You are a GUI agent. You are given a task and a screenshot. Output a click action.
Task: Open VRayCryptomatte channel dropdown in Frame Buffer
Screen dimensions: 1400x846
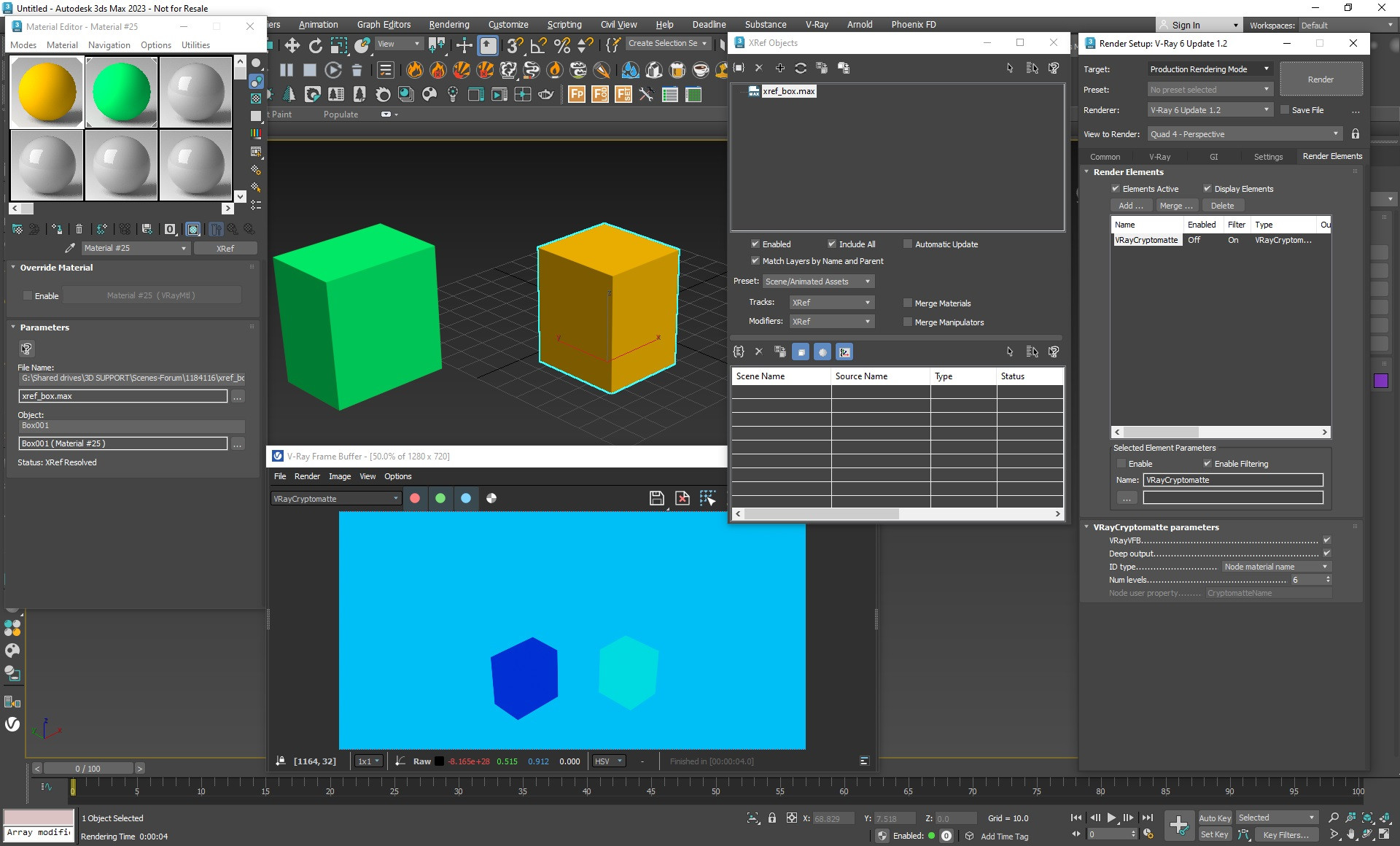(336, 499)
